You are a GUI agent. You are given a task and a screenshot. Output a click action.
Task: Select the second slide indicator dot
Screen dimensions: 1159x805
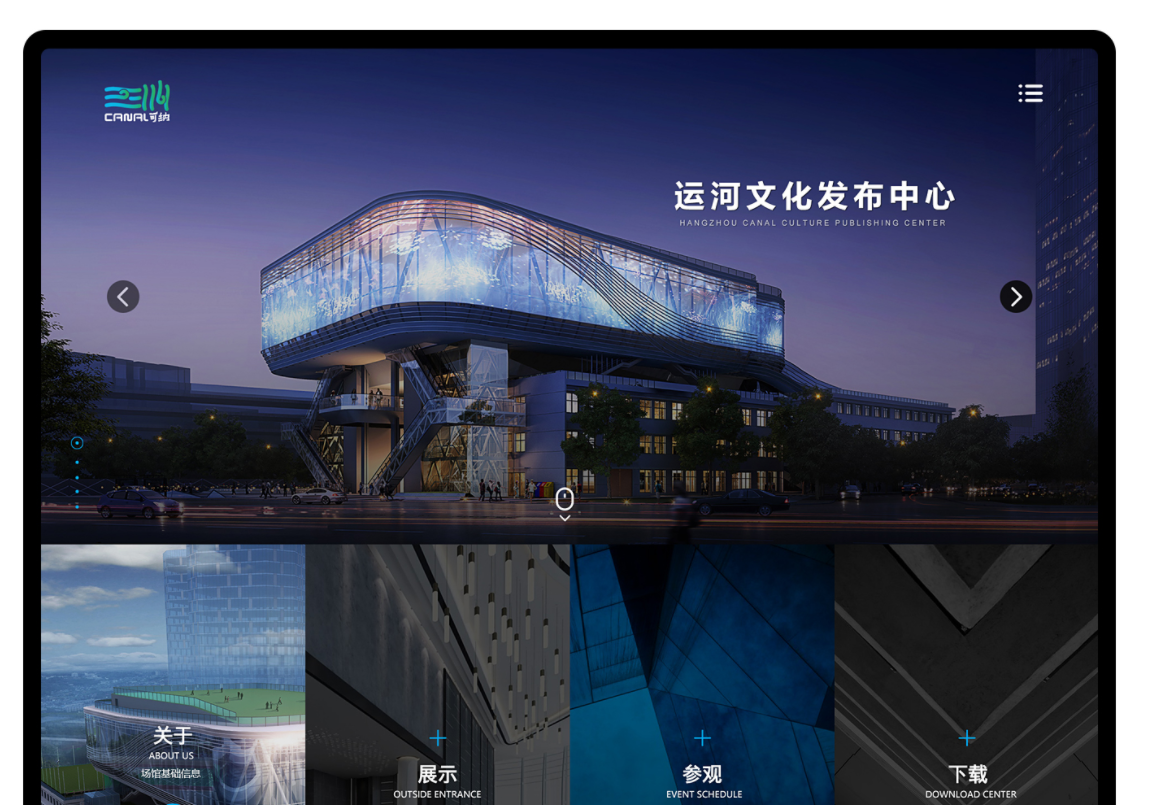(x=77, y=462)
